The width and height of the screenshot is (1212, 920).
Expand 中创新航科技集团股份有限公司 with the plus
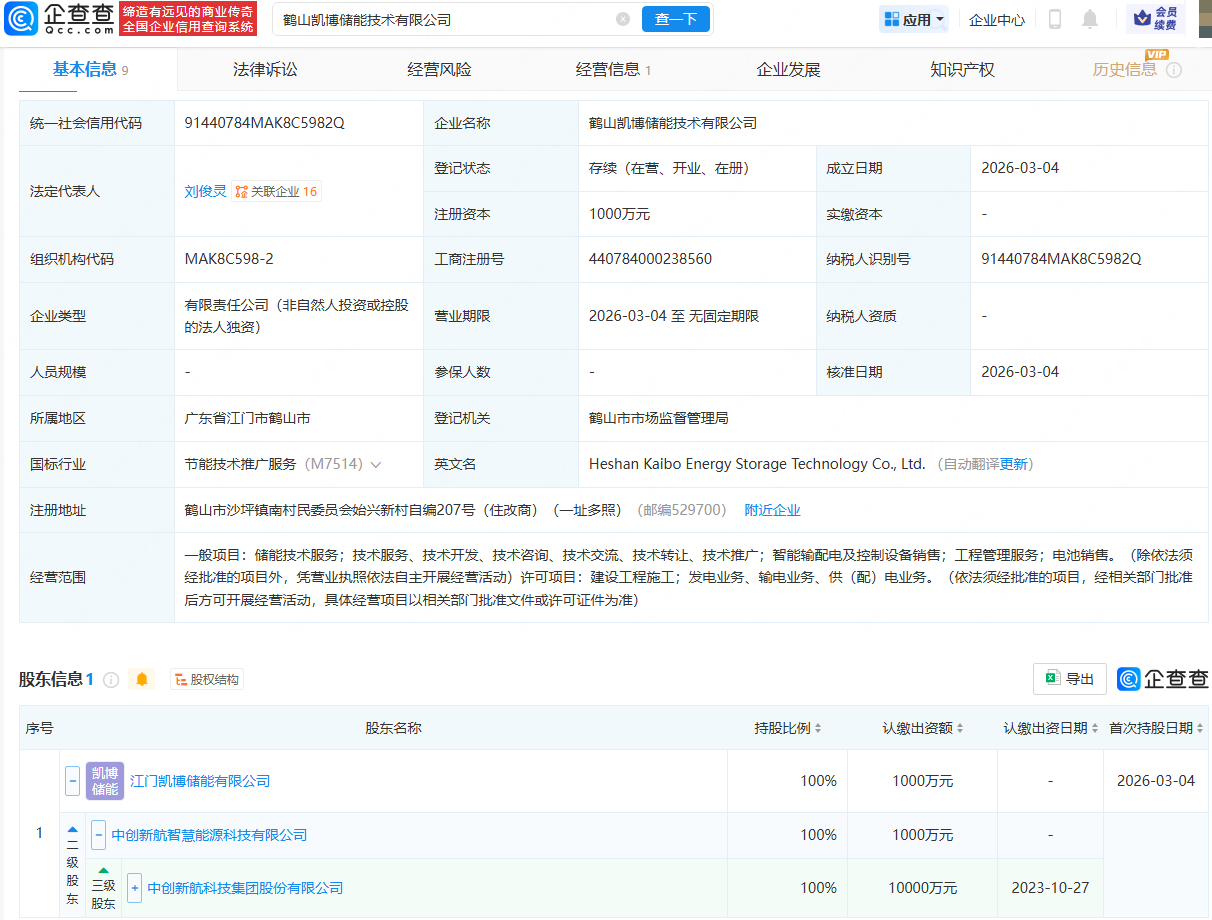134,887
